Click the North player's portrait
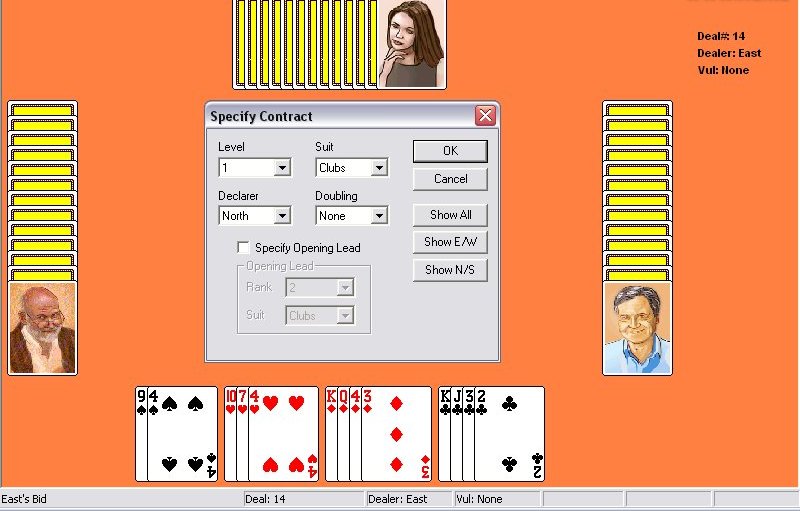 411,44
